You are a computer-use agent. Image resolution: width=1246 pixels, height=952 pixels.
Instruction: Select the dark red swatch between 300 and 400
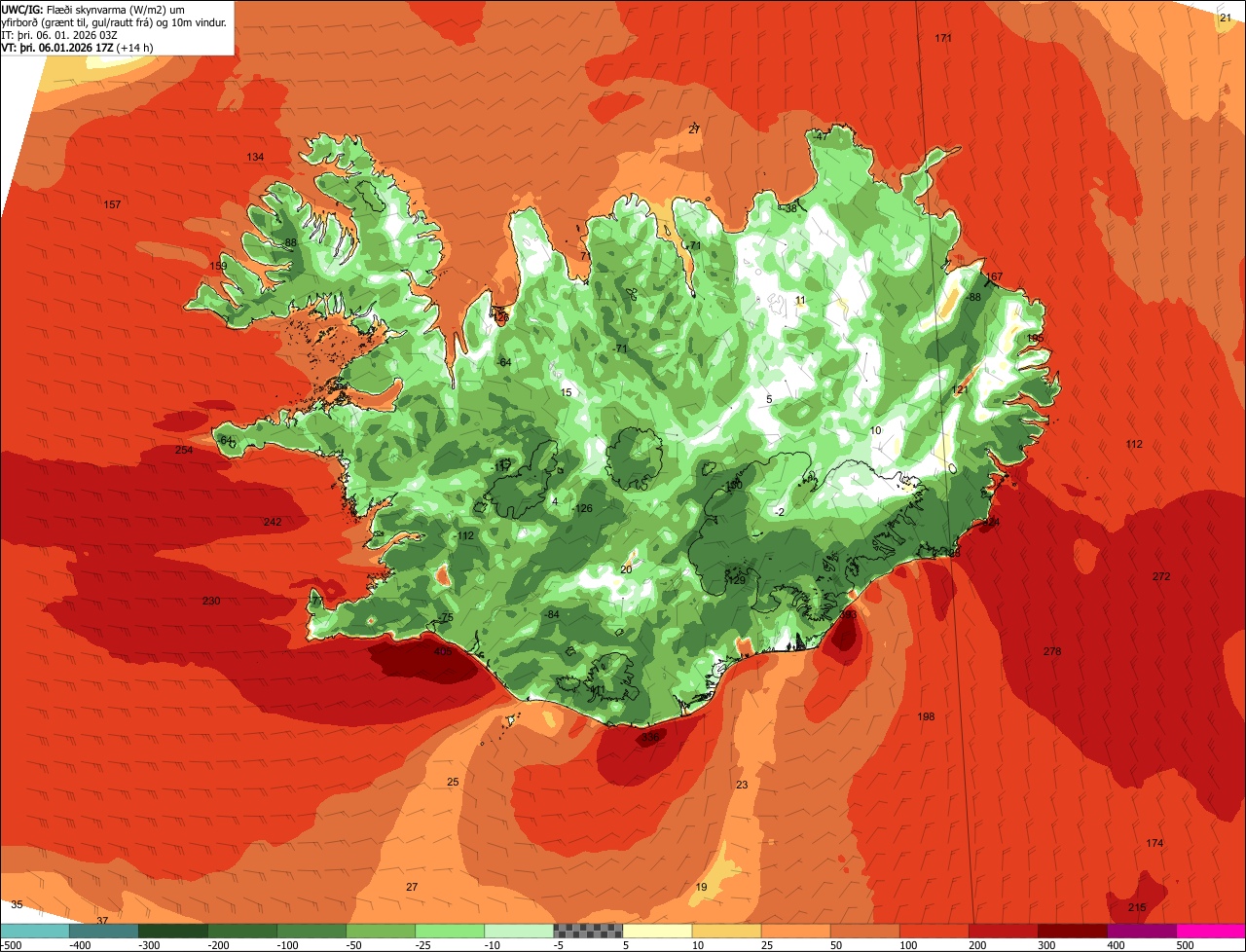pyautogui.click(x=1073, y=931)
